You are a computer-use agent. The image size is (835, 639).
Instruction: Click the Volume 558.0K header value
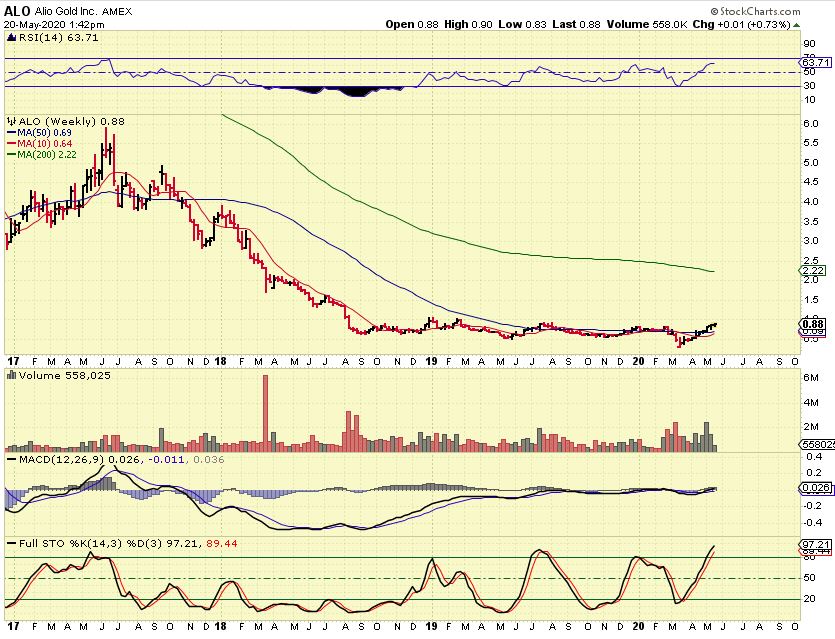646,24
